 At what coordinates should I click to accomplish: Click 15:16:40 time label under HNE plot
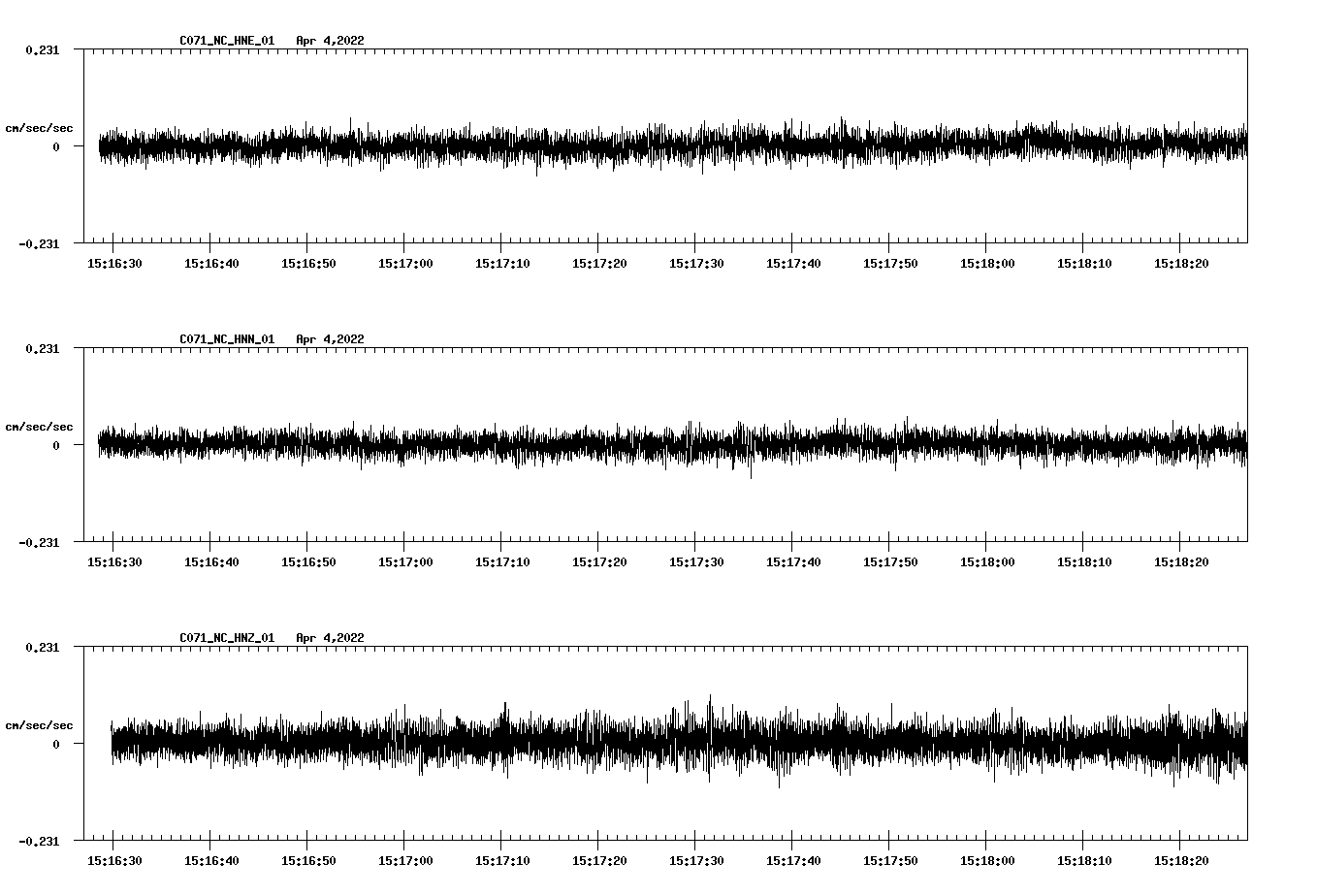(211, 264)
